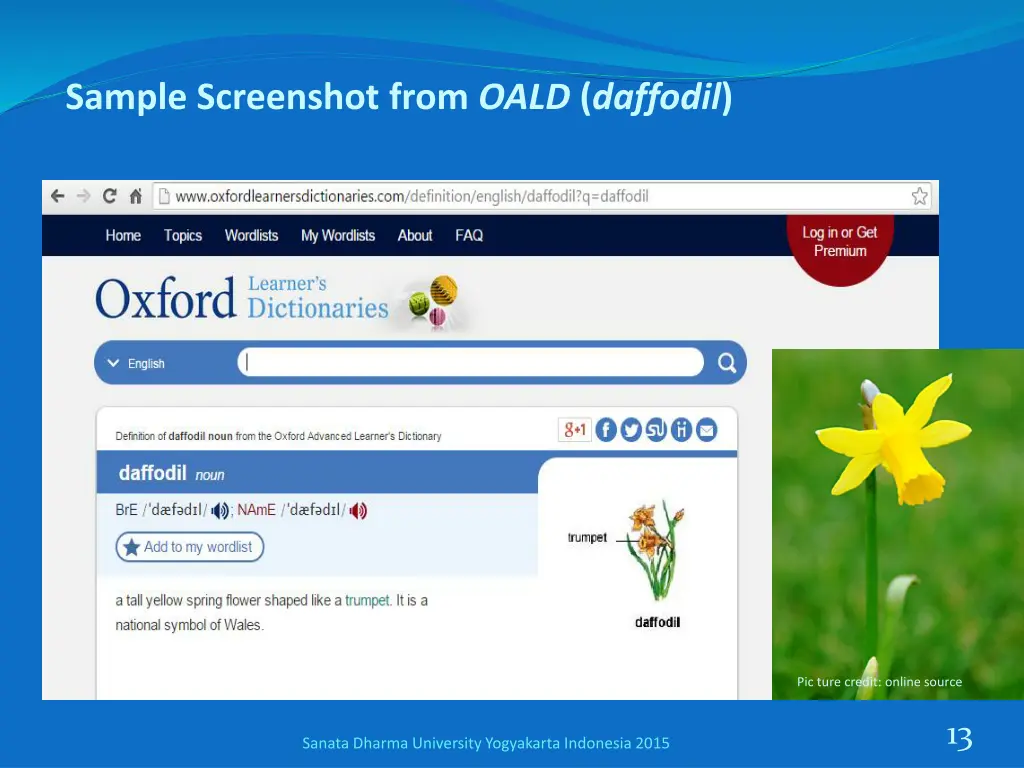The image size is (1024, 768).
Task: Click the page icon in the address bar
Action: click(165, 196)
